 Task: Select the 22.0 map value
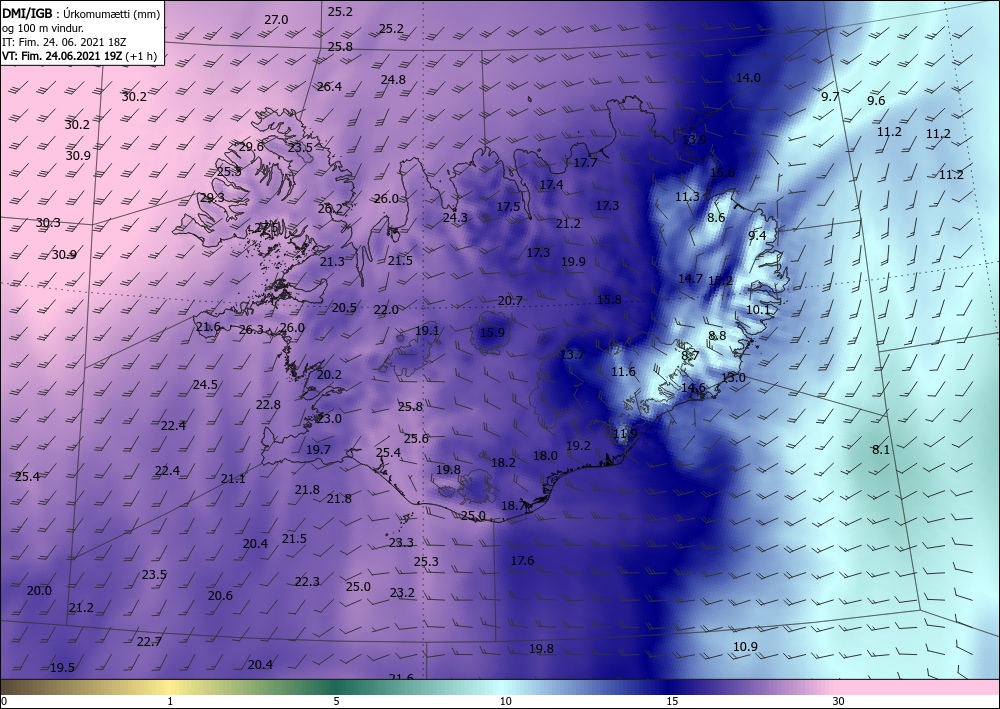[x=386, y=309]
